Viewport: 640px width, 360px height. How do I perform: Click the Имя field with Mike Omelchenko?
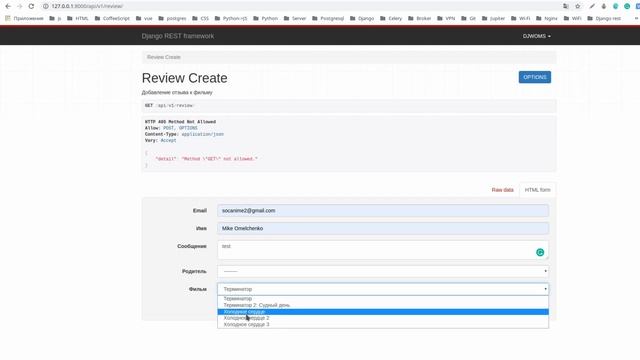click(x=383, y=229)
